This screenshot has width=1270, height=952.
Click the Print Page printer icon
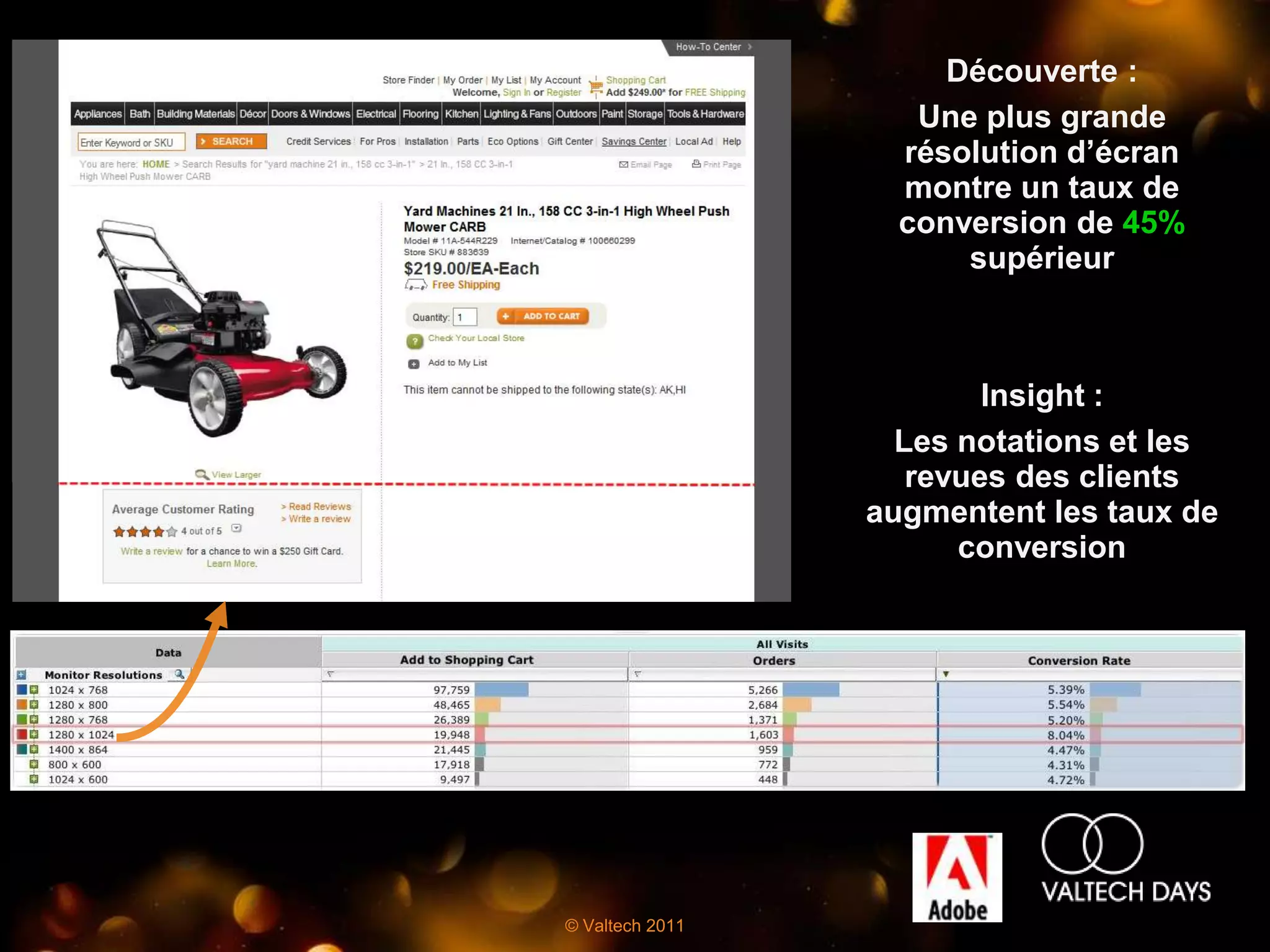pyautogui.click(x=696, y=164)
